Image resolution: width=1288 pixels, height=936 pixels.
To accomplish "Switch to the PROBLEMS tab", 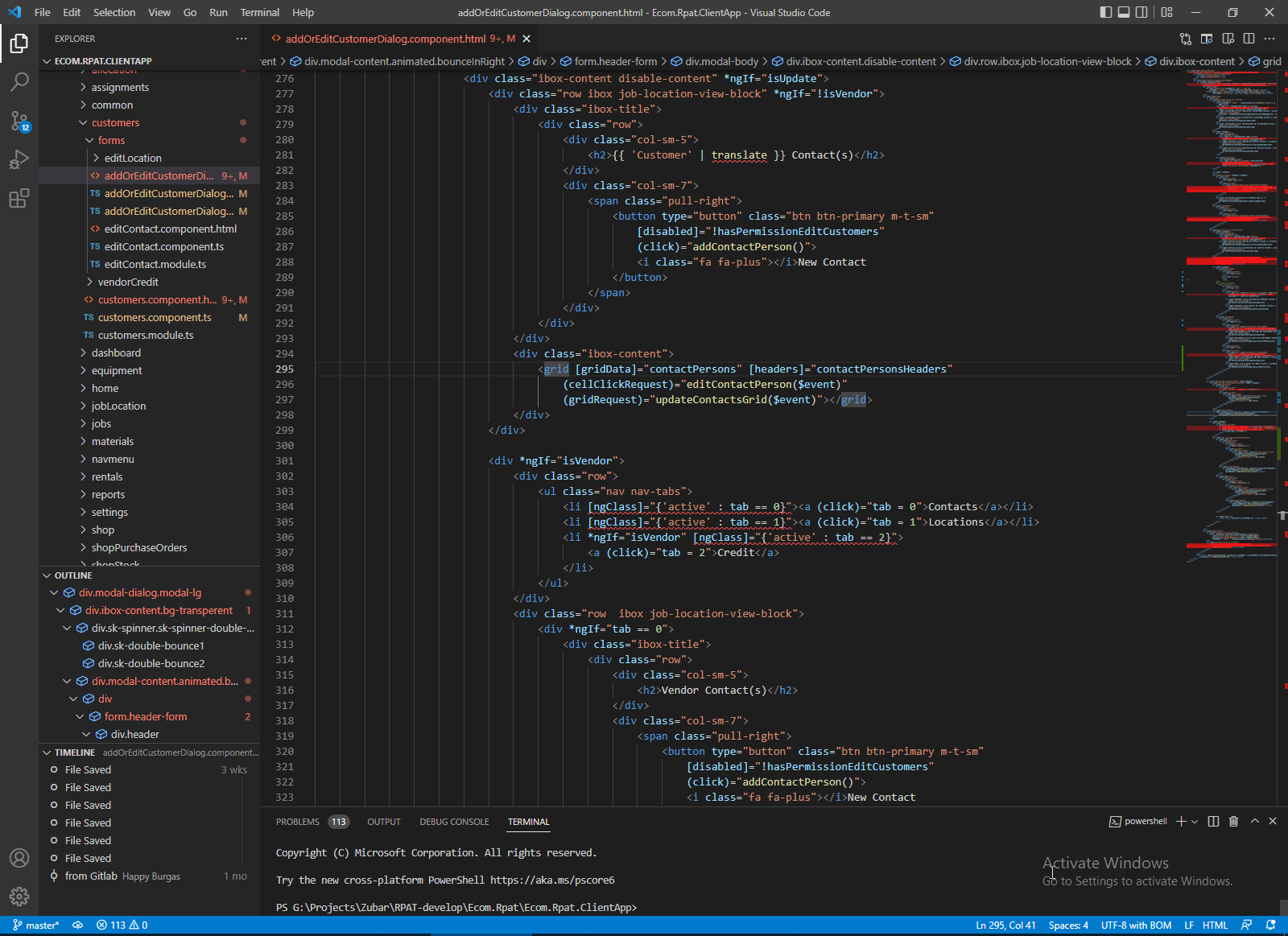I will click(297, 822).
